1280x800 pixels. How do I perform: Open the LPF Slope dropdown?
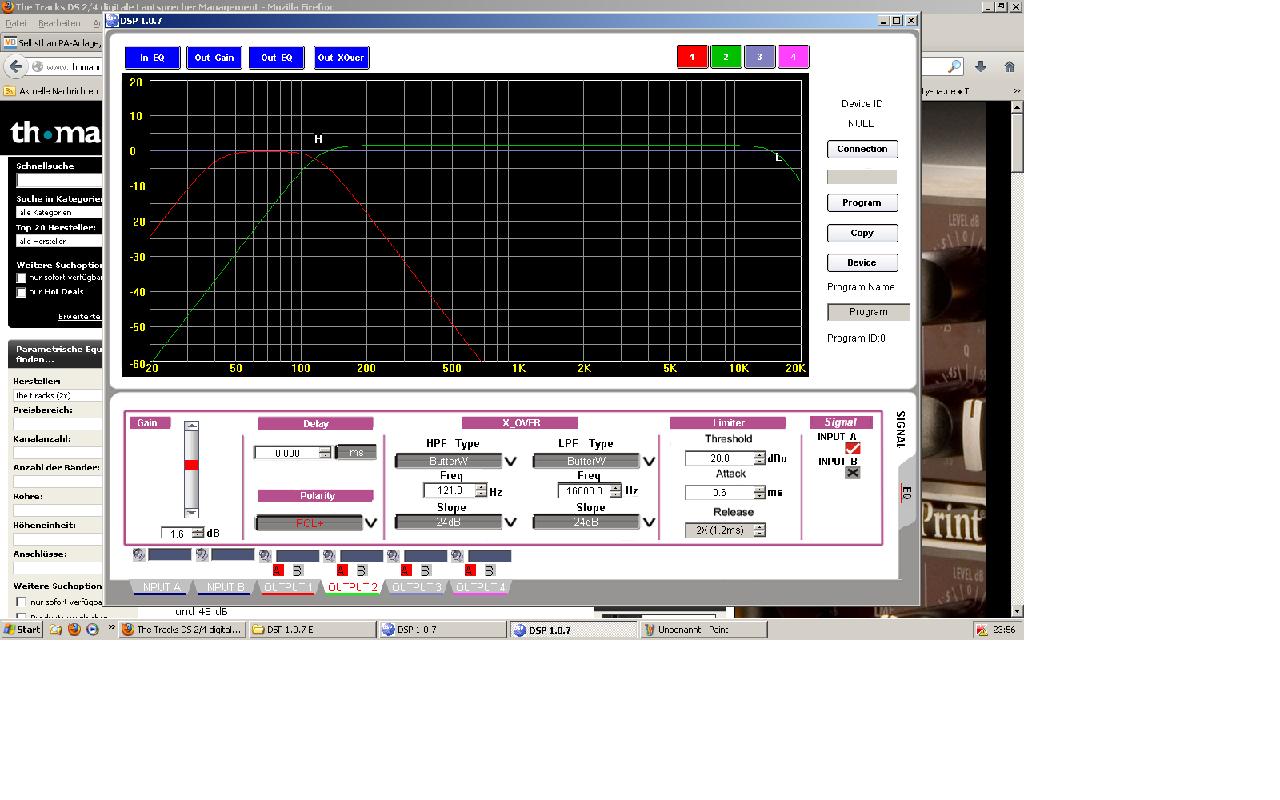(x=649, y=522)
